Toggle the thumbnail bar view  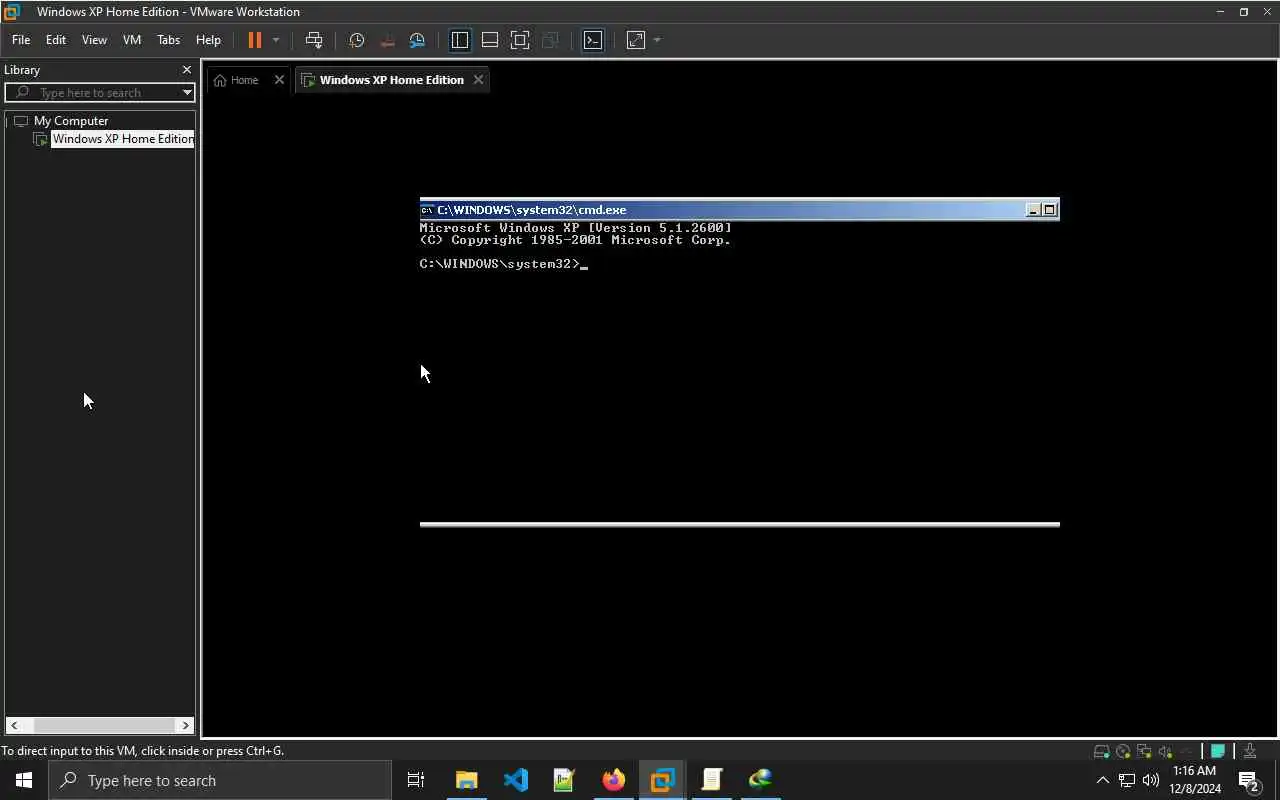pos(490,40)
